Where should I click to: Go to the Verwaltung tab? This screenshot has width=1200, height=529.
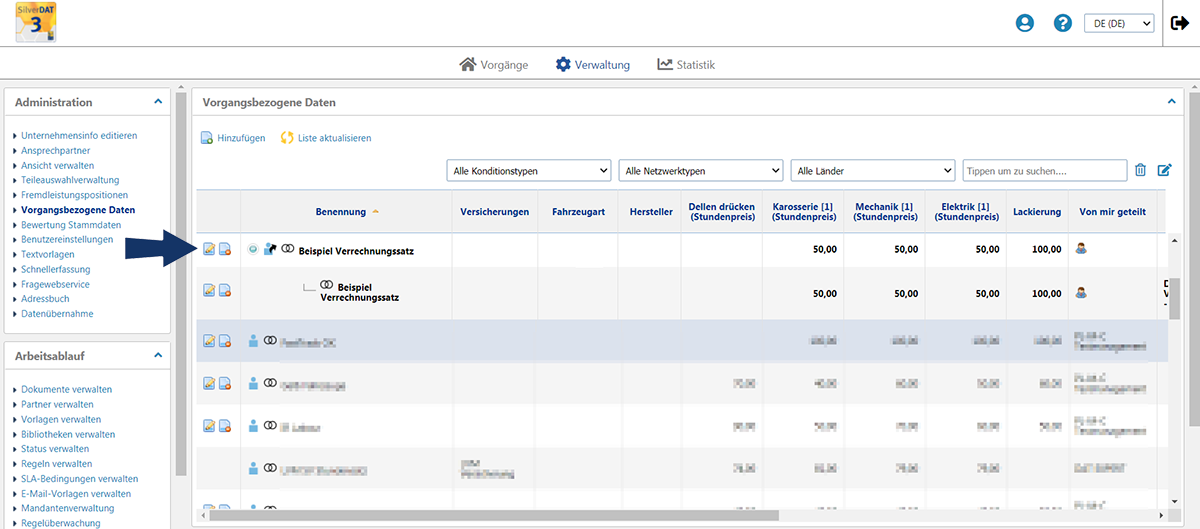click(593, 64)
